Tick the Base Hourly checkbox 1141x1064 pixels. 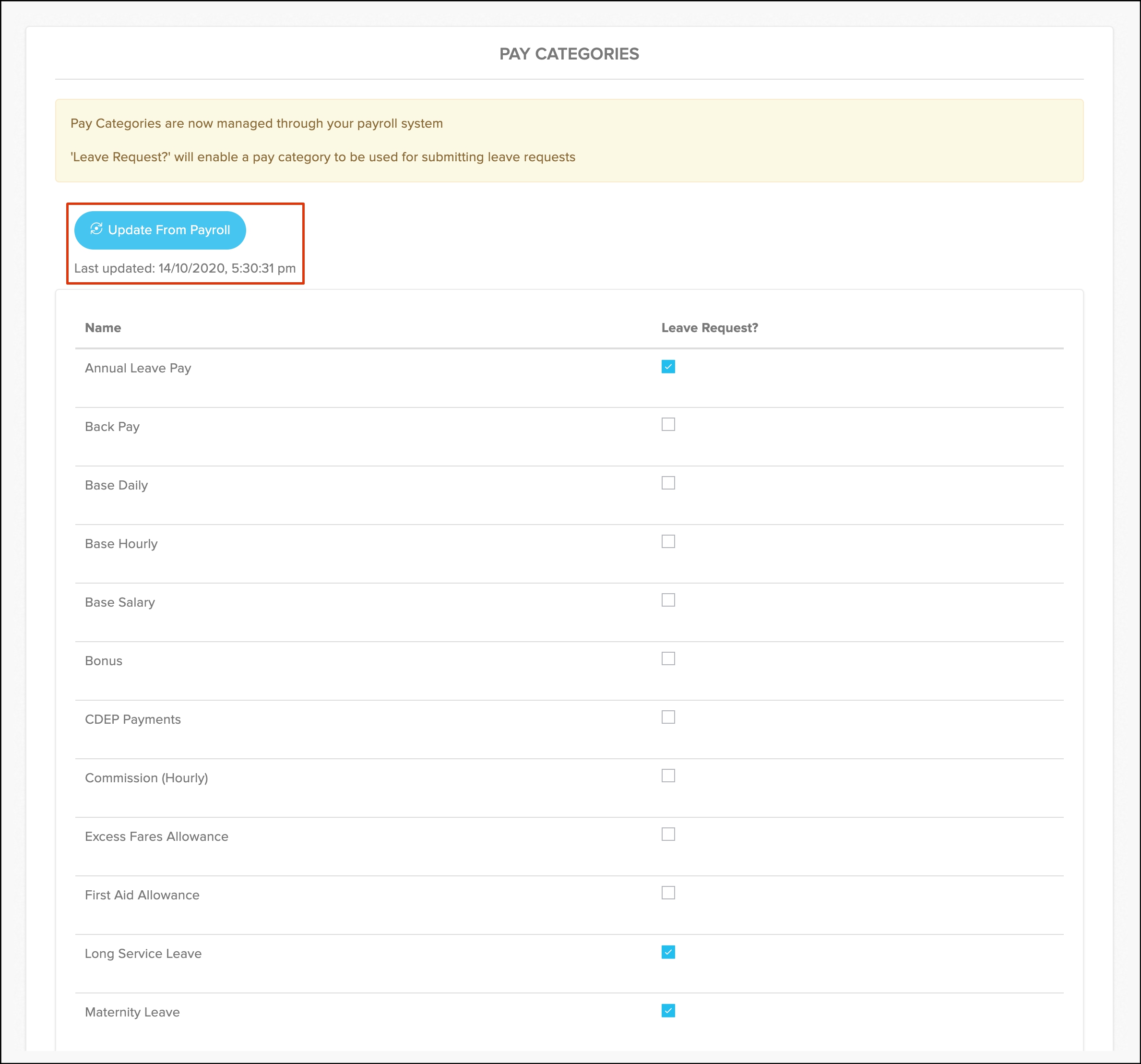pyautogui.click(x=668, y=541)
